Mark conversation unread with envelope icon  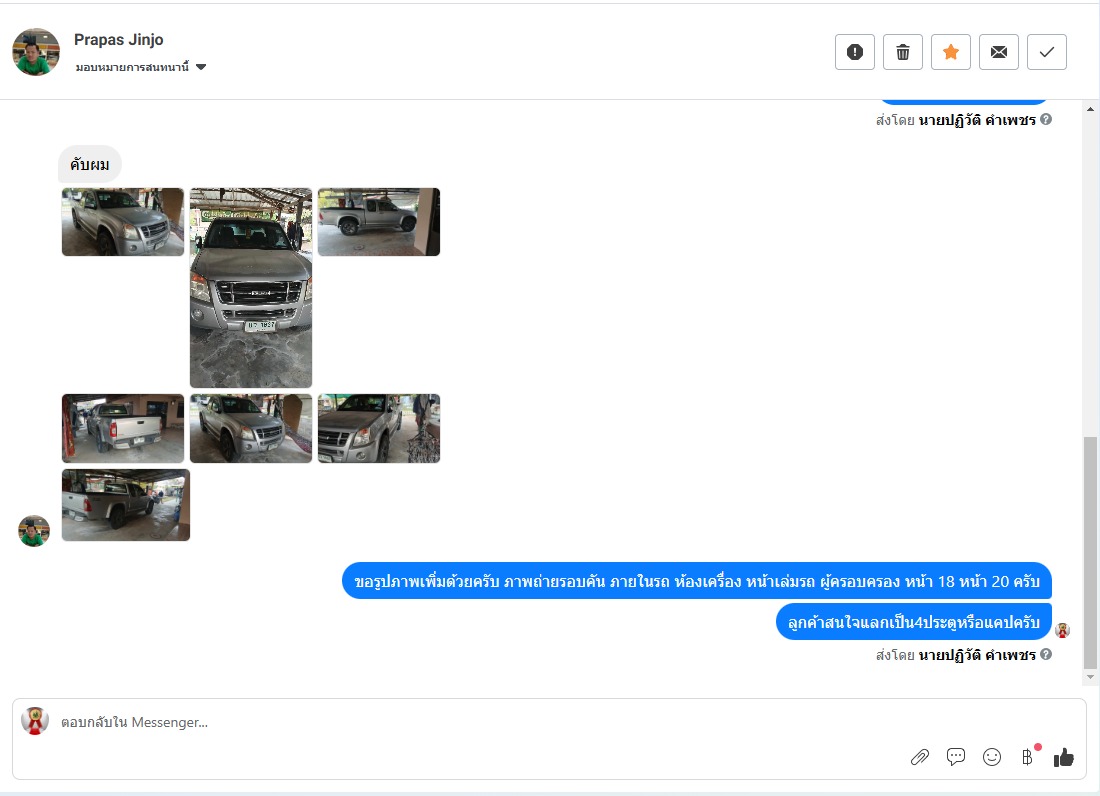999,52
